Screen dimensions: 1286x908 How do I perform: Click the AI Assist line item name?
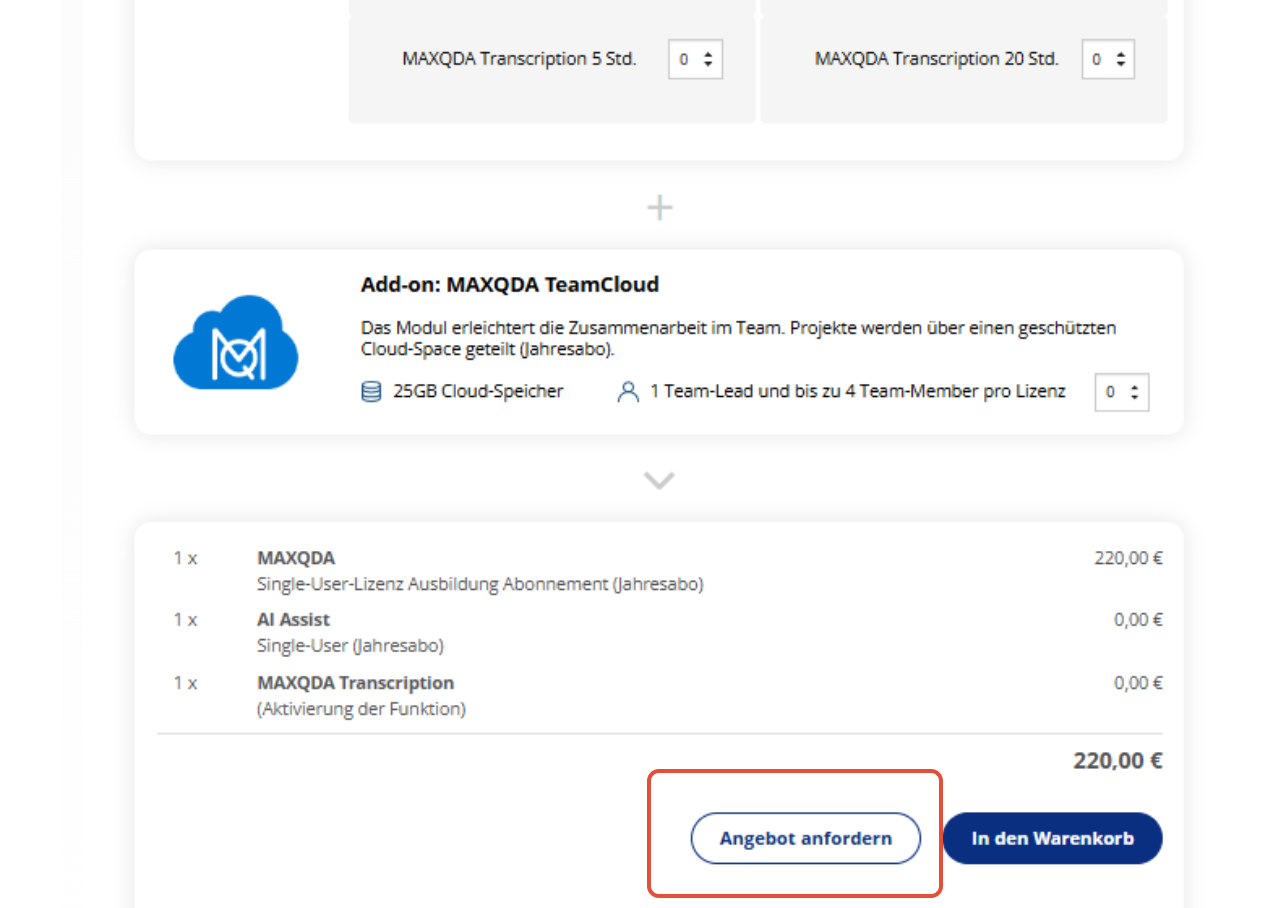pos(293,620)
